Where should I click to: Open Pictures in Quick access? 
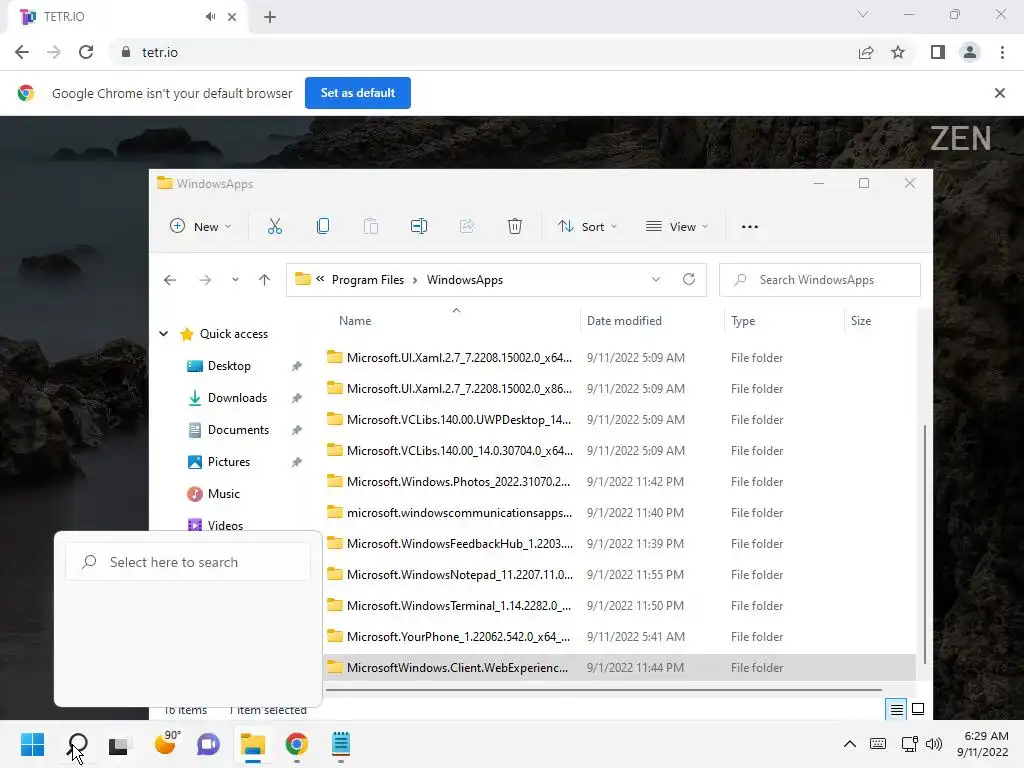click(x=229, y=462)
